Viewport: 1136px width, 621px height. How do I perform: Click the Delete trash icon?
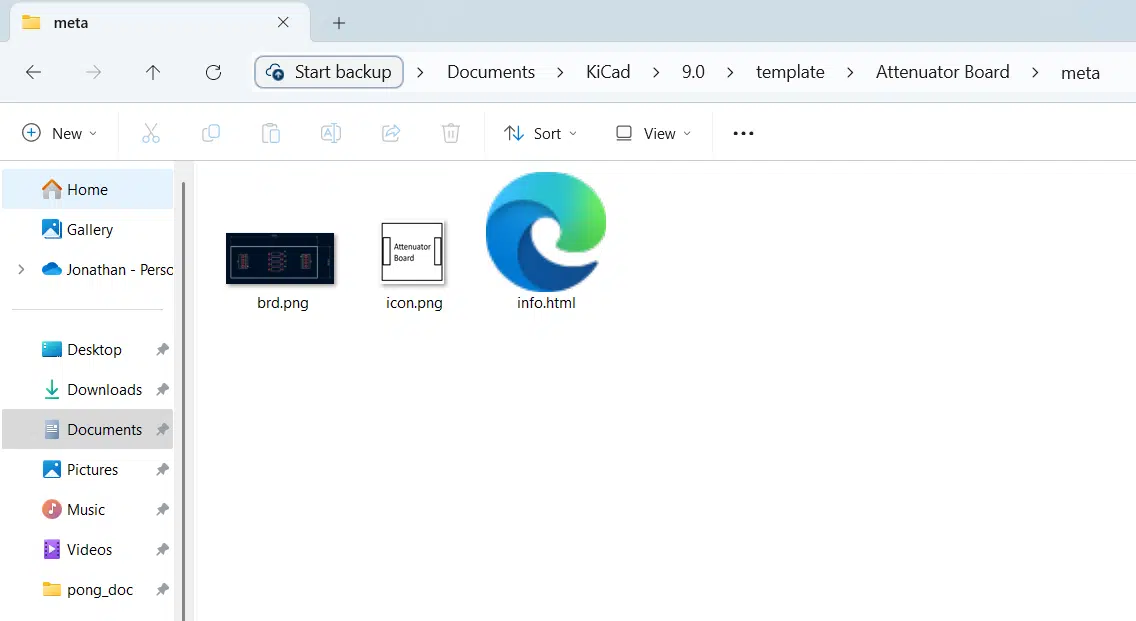tap(451, 133)
